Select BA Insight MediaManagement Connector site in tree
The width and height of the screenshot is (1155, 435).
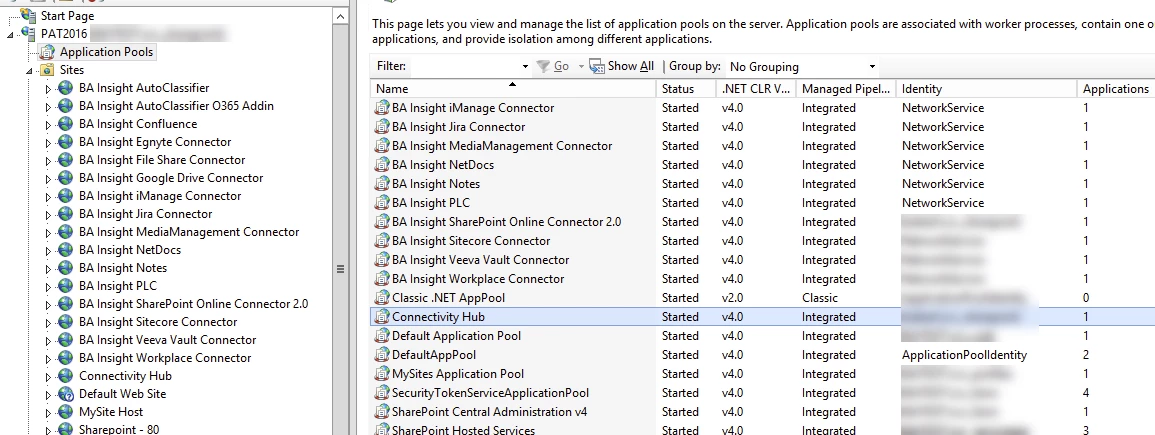189,232
